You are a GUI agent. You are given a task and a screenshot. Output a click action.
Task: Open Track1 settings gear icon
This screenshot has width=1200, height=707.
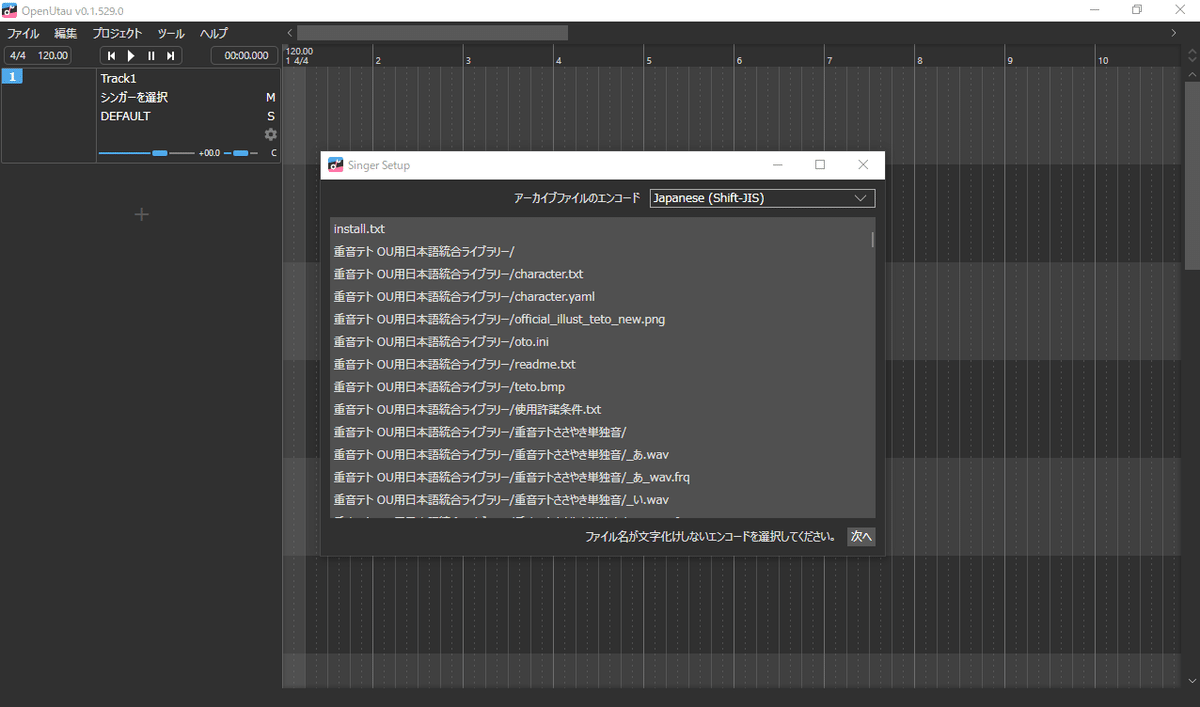(x=270, y=134)
